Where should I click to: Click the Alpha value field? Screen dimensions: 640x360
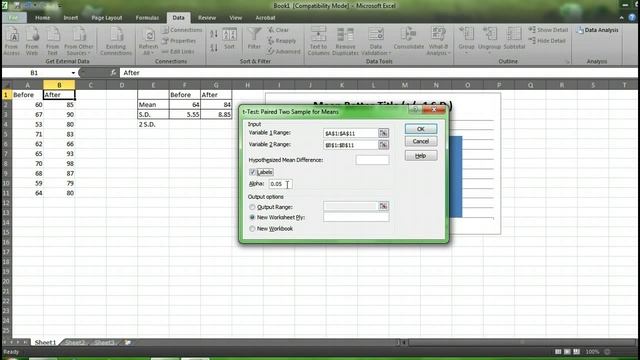[x=280, y=184]
